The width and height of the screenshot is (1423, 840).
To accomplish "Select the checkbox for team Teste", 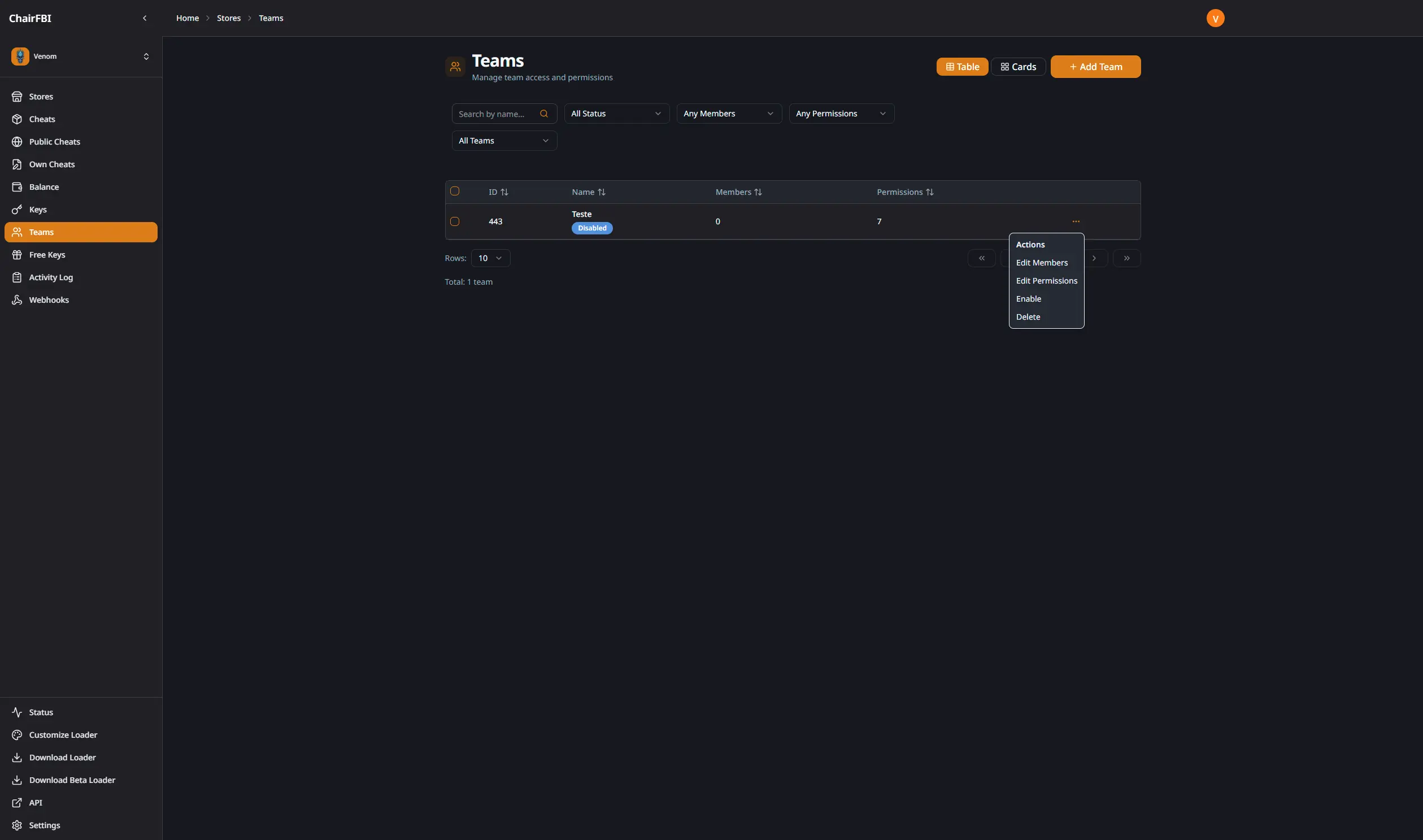I will (455, 221).
